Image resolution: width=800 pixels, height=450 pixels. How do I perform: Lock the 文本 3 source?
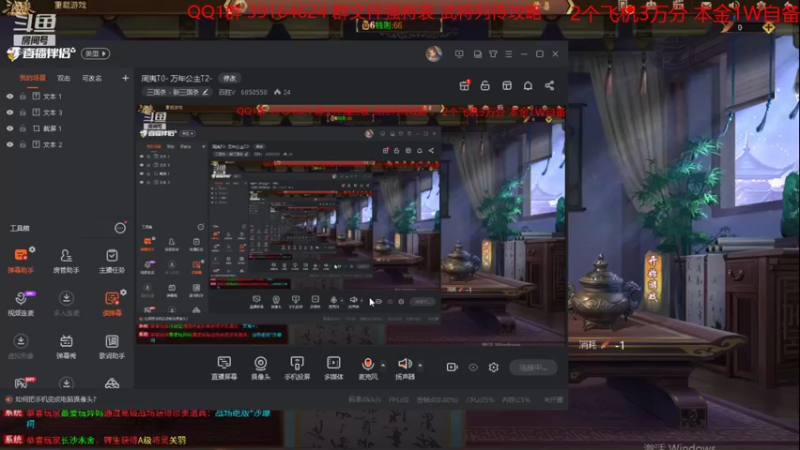[22, 112]
